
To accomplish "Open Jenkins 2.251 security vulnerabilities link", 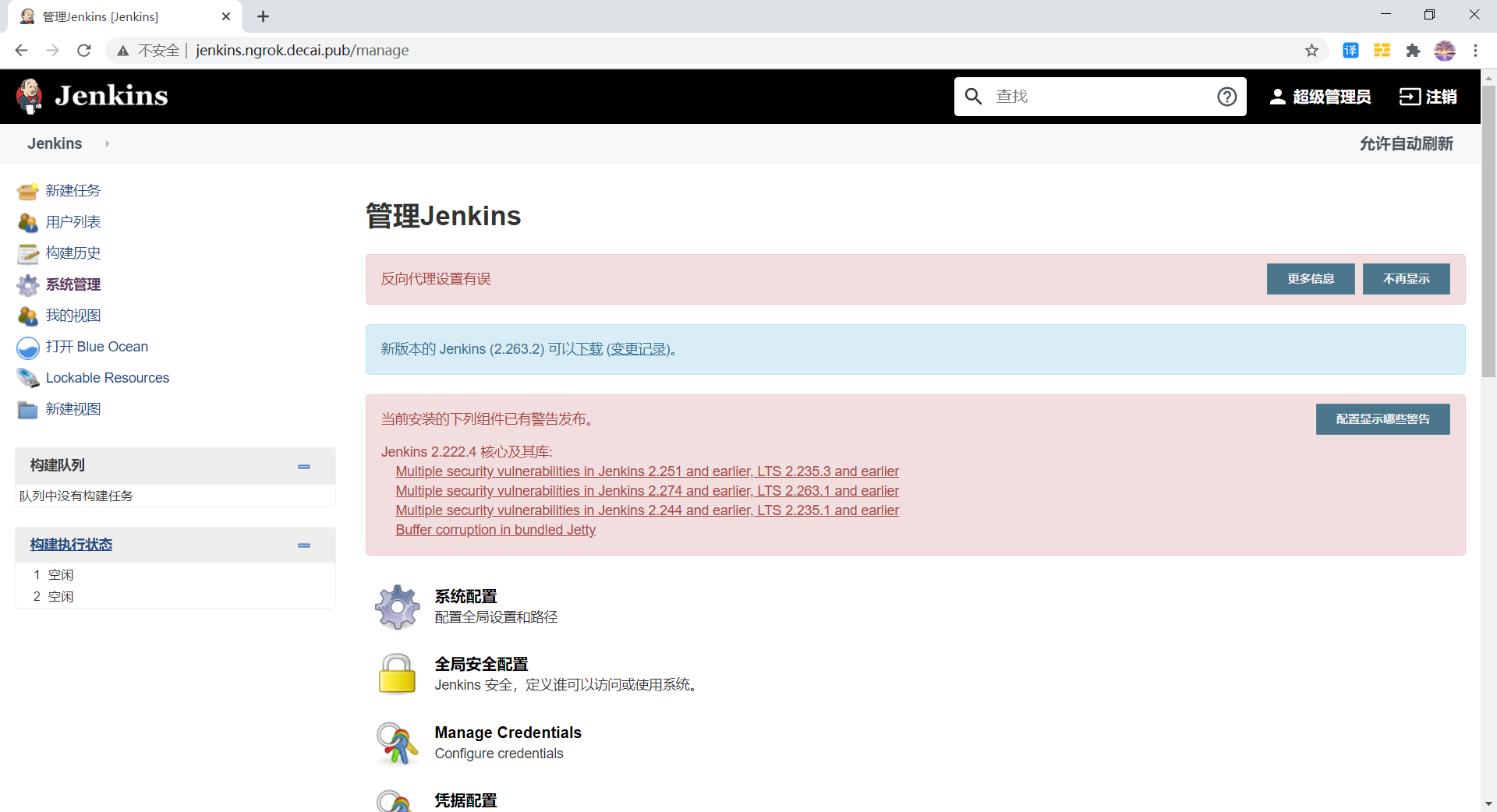I will pyautogui.click(x=647, y=471).
